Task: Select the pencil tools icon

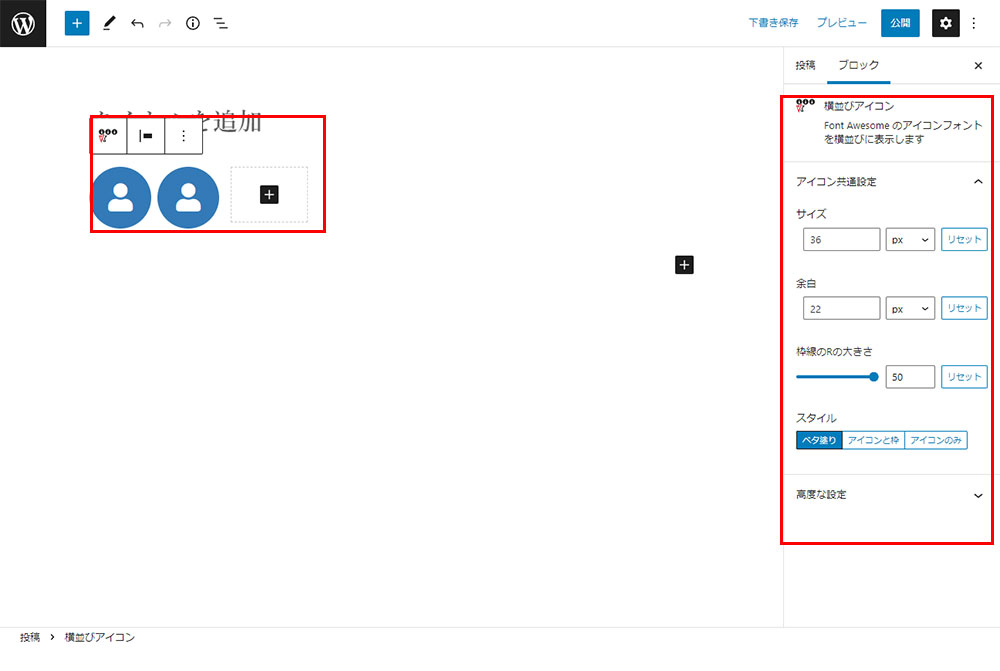Action: (x=109, y=23)
